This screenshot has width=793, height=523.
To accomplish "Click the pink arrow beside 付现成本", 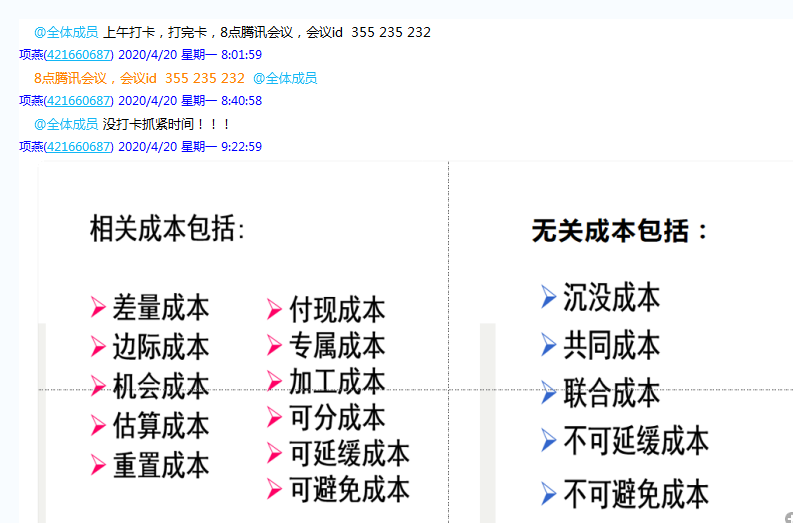I will coord(274,309).
